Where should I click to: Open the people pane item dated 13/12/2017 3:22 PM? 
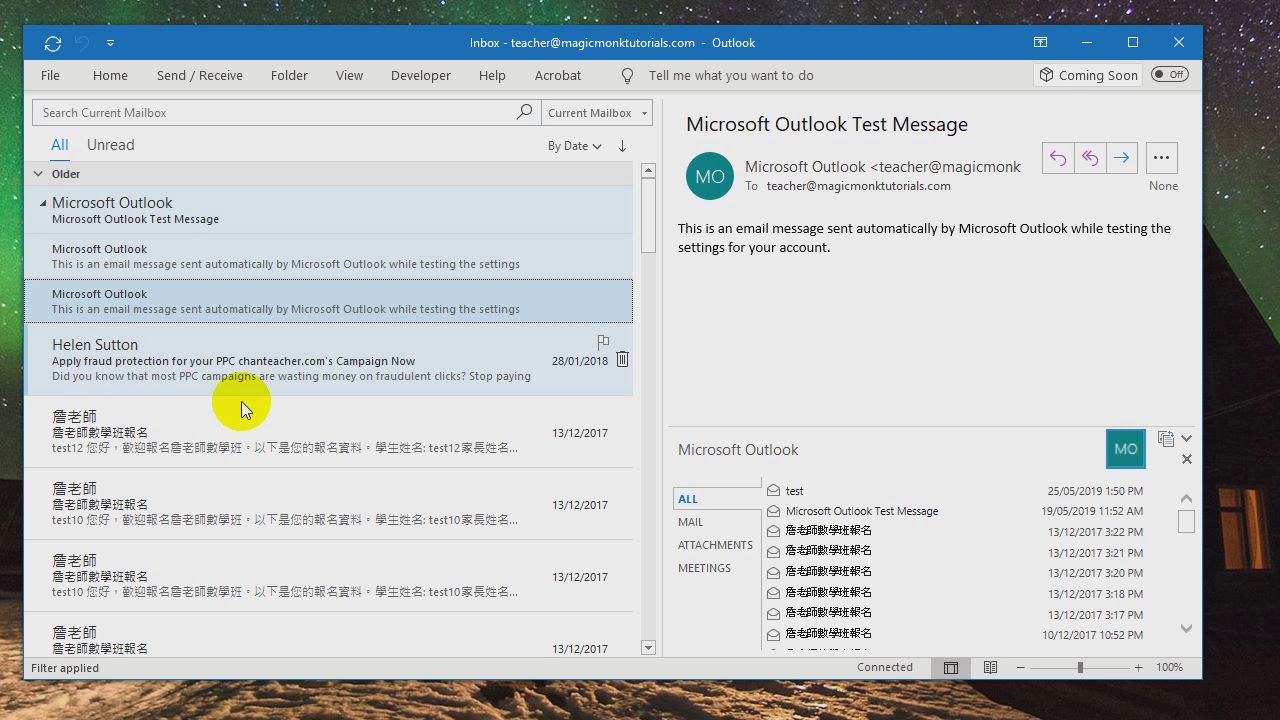pos(955,531)
